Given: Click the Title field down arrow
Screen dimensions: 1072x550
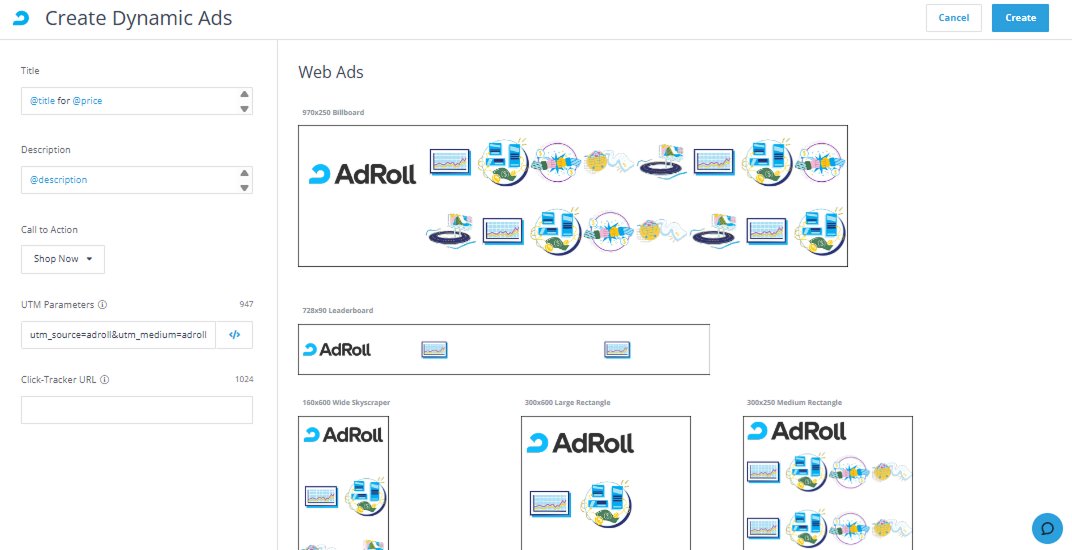Looking at the screenshot, I should click(244, 108).
